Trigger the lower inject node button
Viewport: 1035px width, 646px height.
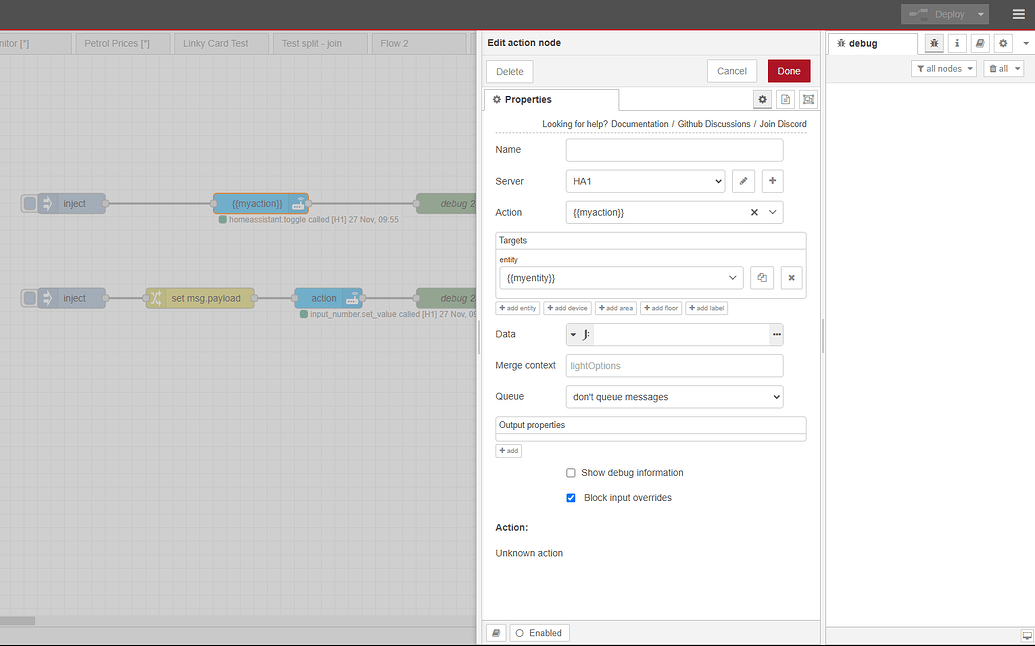(30, 298)
